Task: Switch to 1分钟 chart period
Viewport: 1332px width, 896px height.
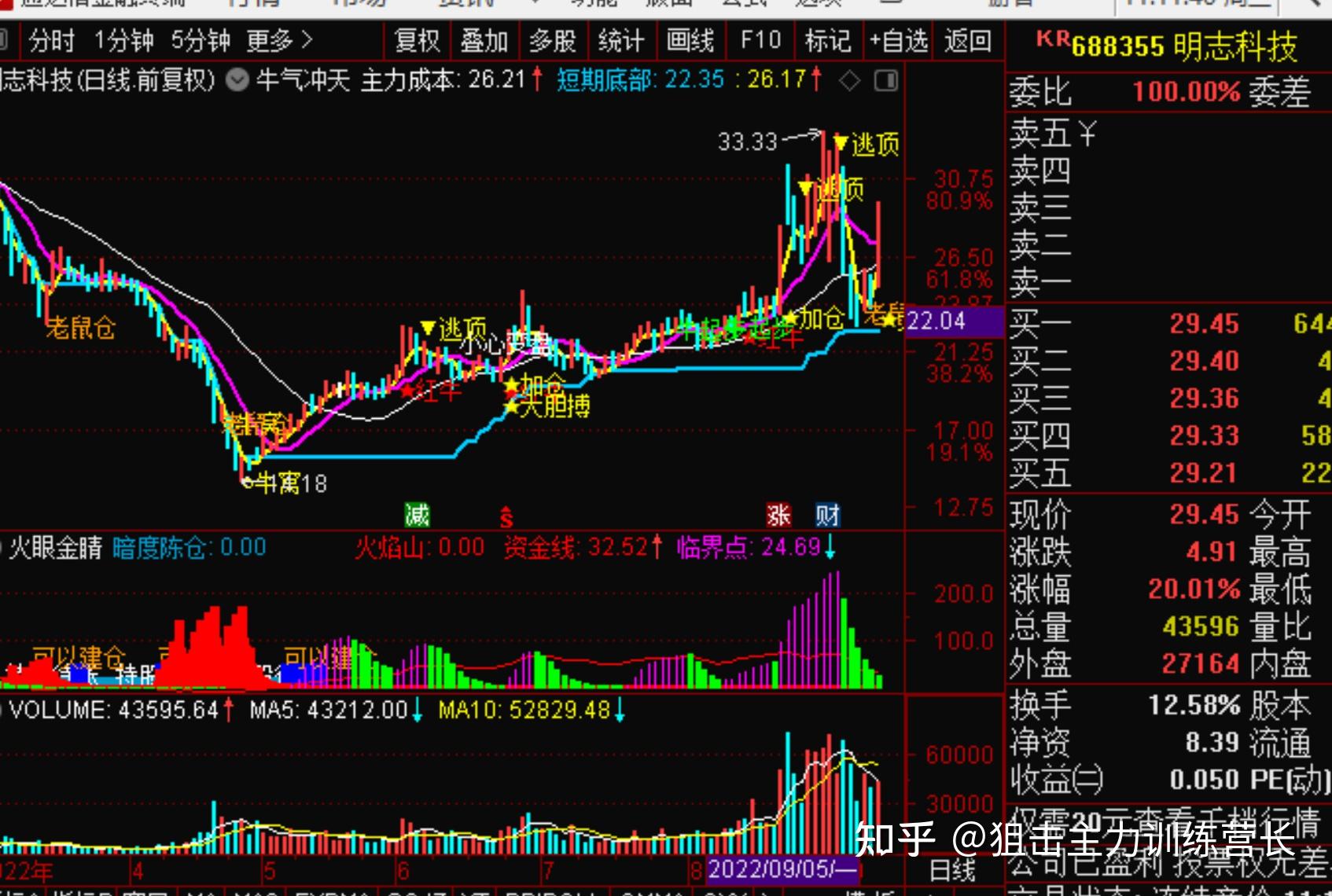Action: [x=123, y=41]
